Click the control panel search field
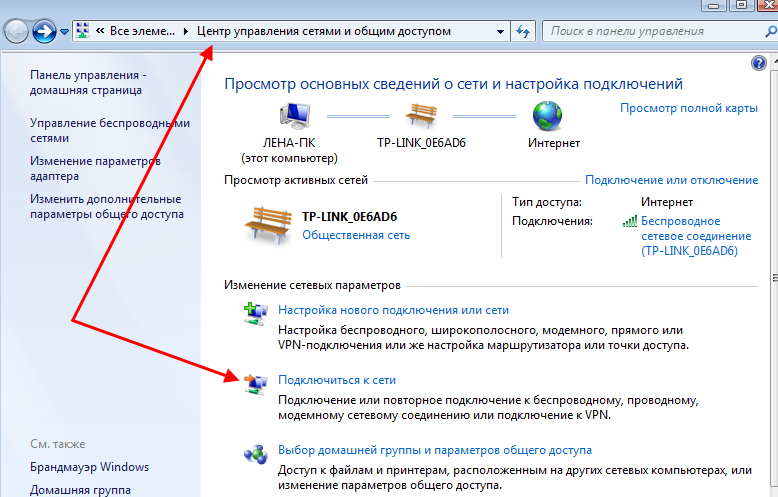This screenshot has width=778, height=497. coord(660,31)
